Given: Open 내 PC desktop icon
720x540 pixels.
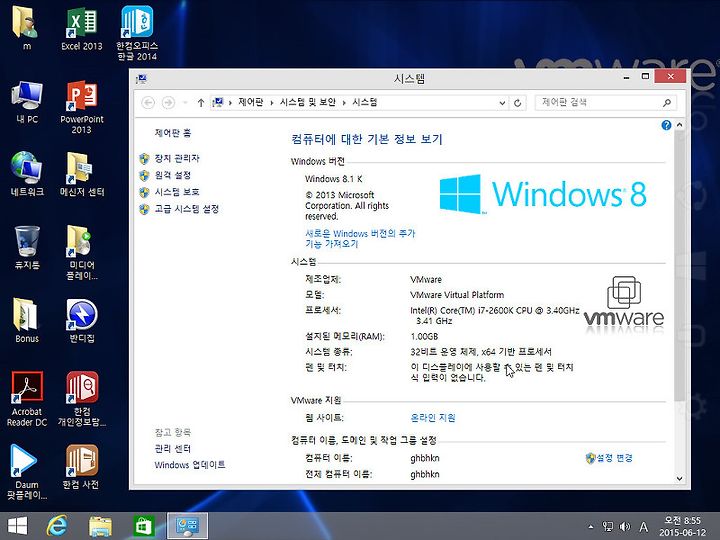Looking at the screenshot, I should click(x=27, y=102).
